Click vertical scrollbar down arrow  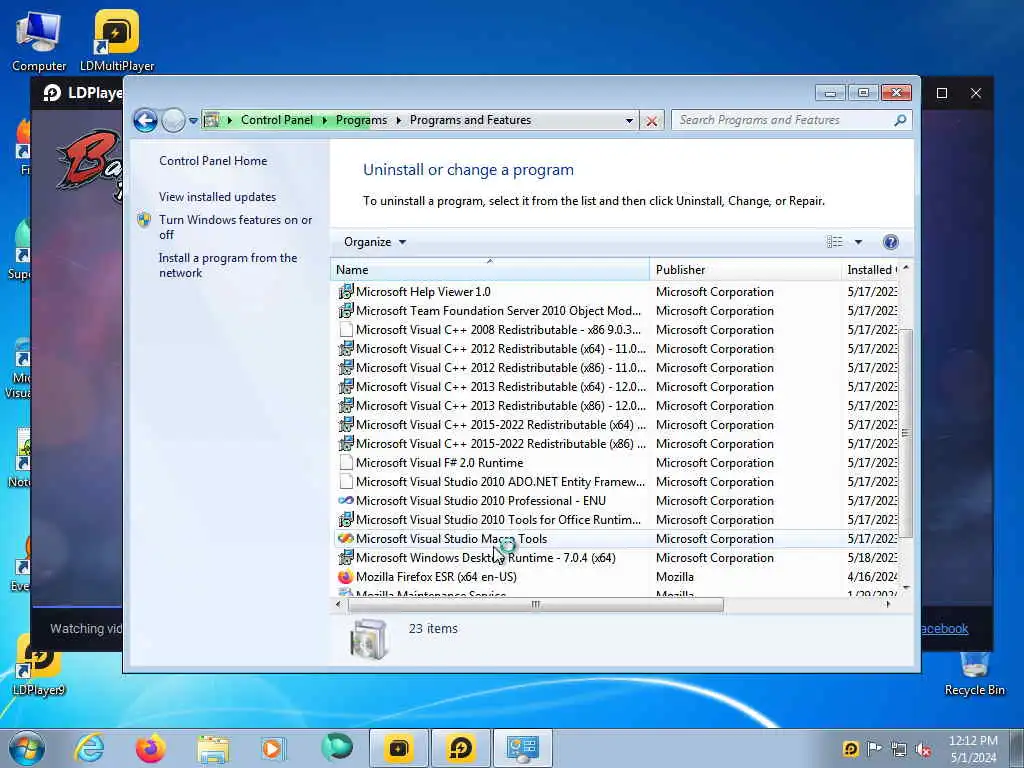point(905,588)
